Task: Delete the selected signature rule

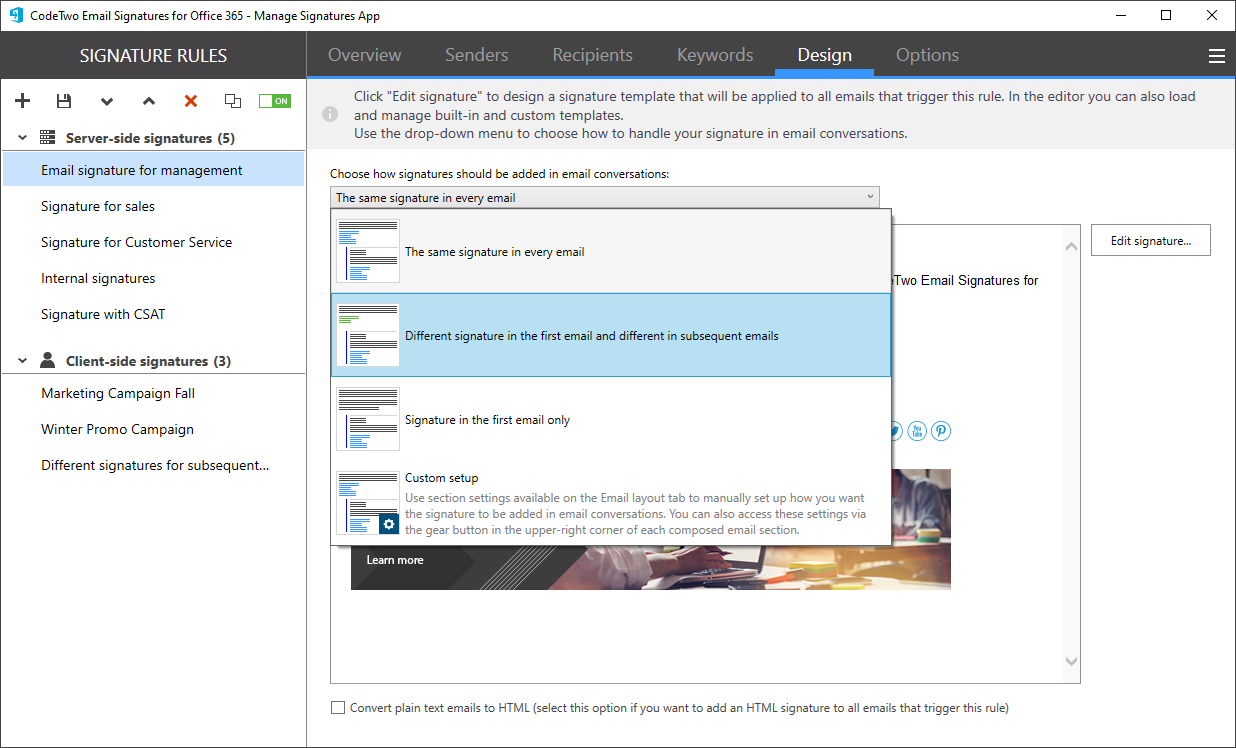Action: 190,100
